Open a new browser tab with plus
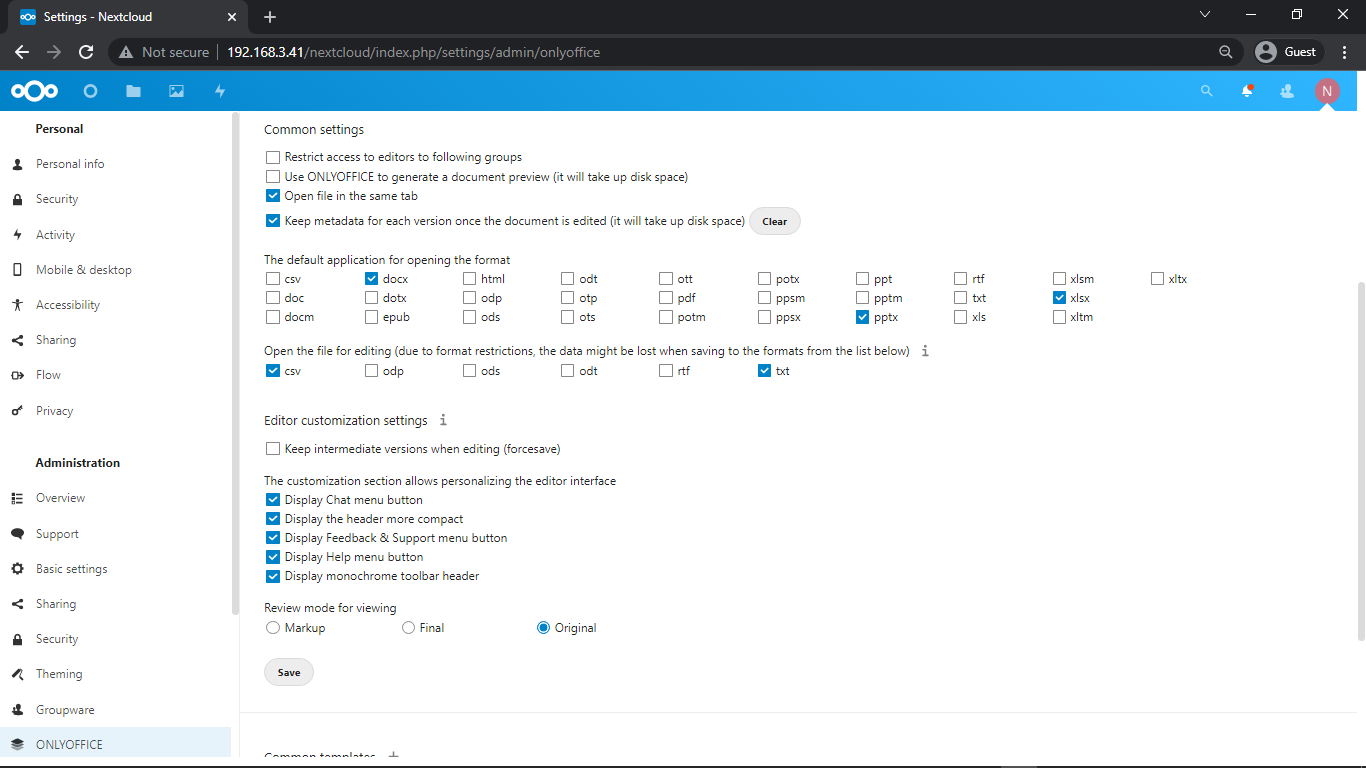1366x768 pixels. point(270,17)
